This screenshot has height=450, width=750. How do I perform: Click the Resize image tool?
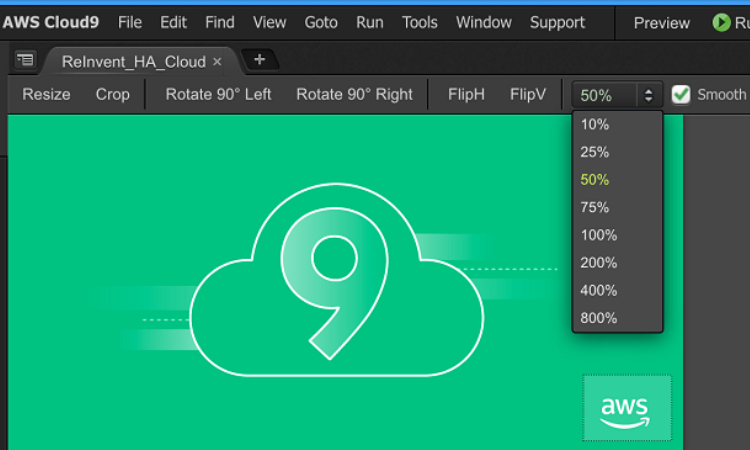point(46,94)
